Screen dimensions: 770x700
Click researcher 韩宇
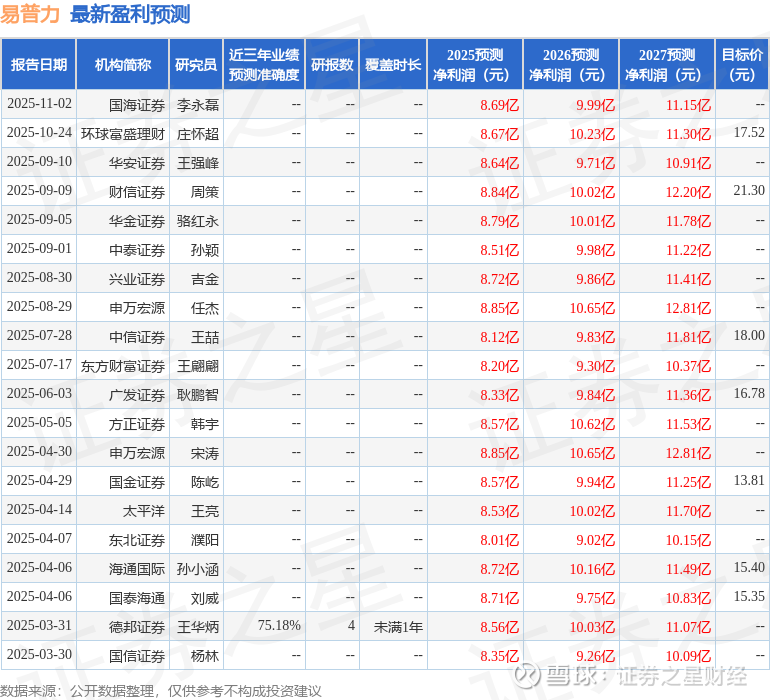(205, 424)
